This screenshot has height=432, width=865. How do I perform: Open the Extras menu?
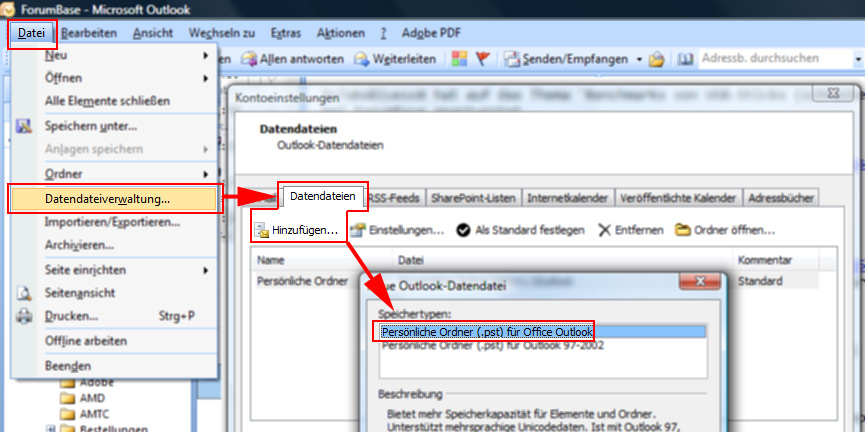coord(286,33)
